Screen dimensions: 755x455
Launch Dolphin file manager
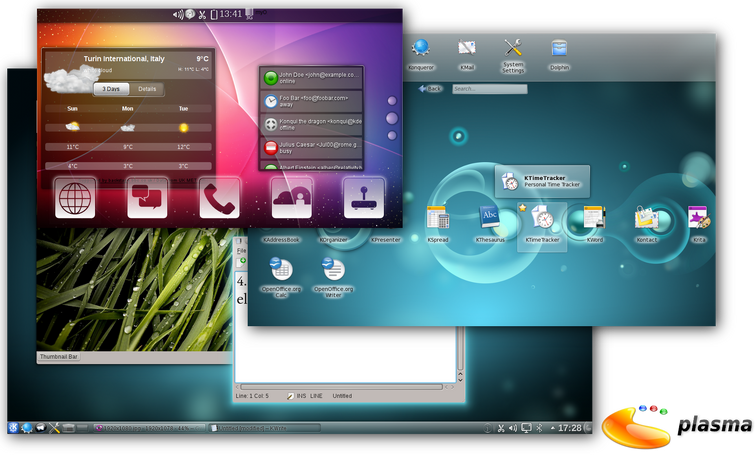560,55
